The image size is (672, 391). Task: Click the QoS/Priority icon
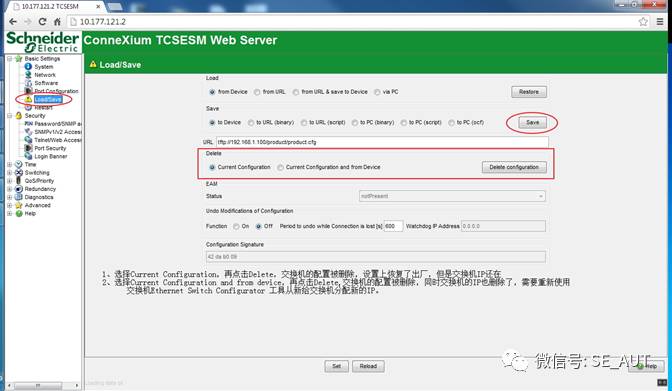18,180
